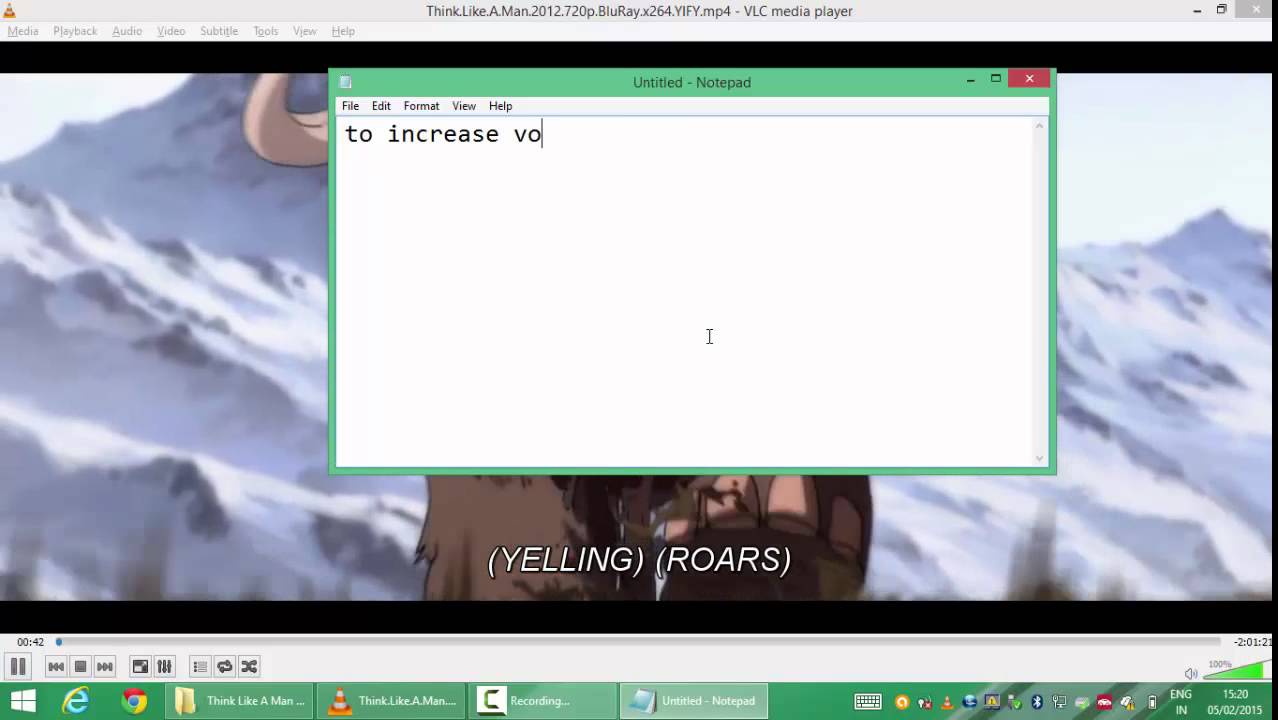The height and width of the screenshot is (720, 1278).
Task: Click Notepad scrollbar up arrow
Action: coord(1040,126)
